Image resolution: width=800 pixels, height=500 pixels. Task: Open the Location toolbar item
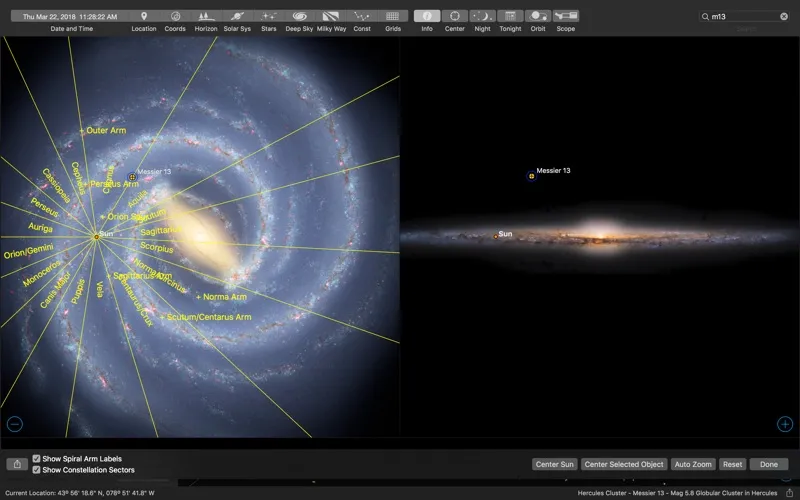click(143, 17)
